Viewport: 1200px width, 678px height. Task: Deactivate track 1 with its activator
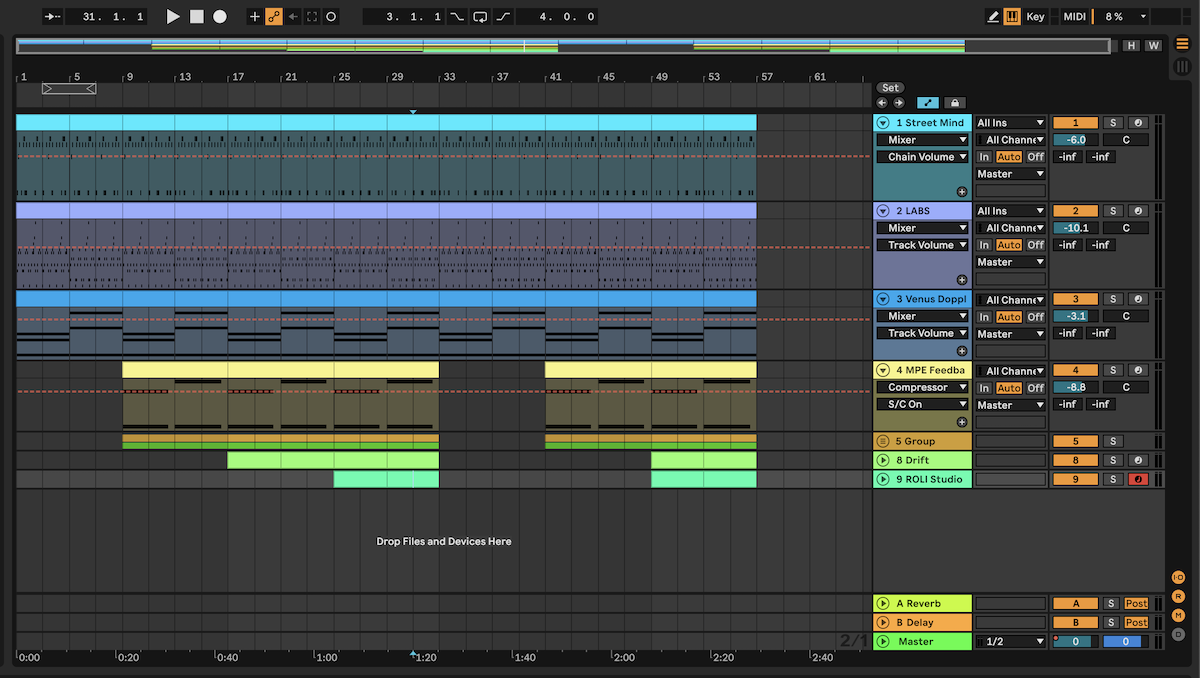tap(1075, 123)
